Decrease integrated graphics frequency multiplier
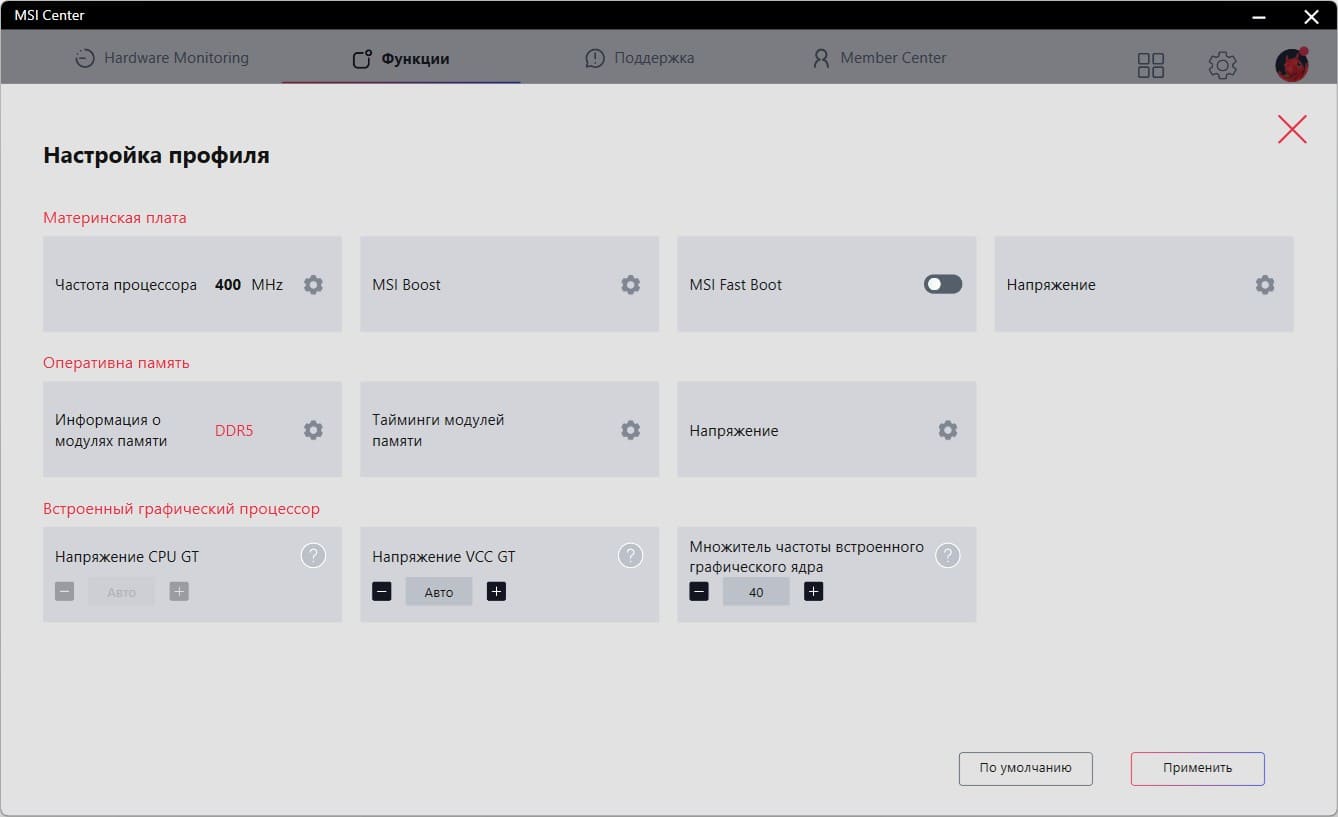Screen dimensions: 1338x817 [x=699, y=592]
